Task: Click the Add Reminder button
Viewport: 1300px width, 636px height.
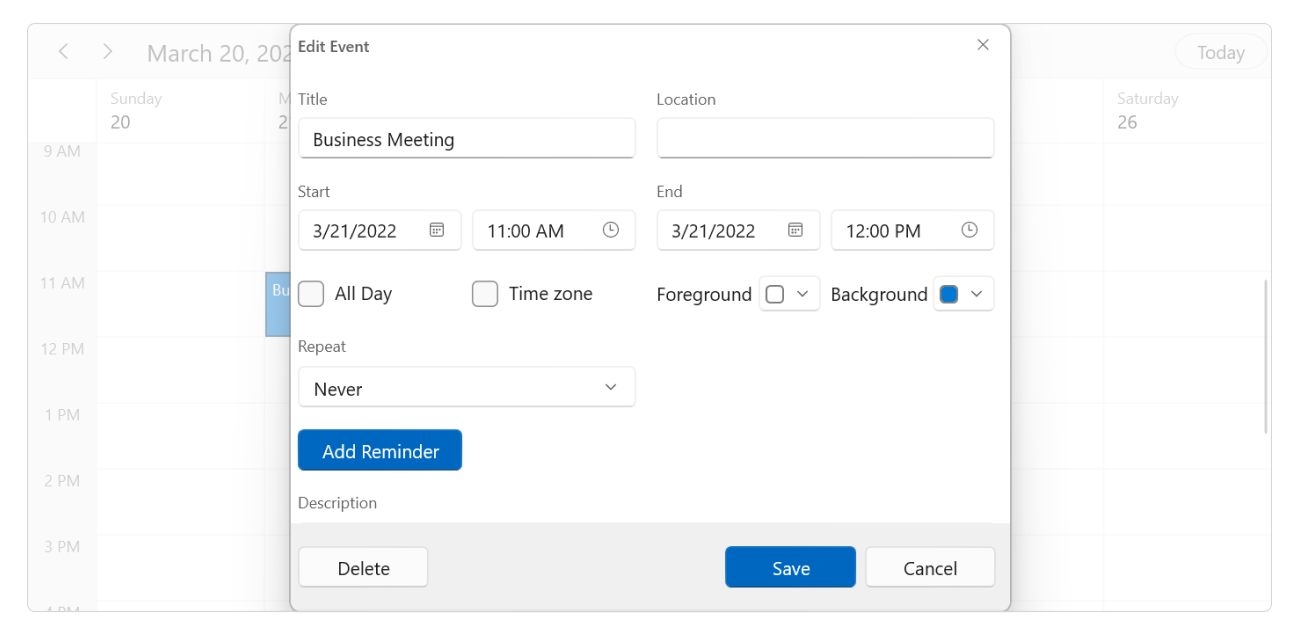Action: click(379, 450)
